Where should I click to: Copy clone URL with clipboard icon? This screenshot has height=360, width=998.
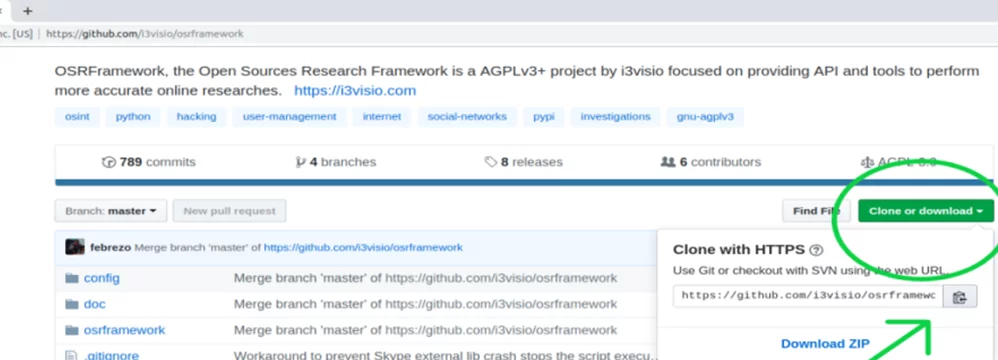960,296
